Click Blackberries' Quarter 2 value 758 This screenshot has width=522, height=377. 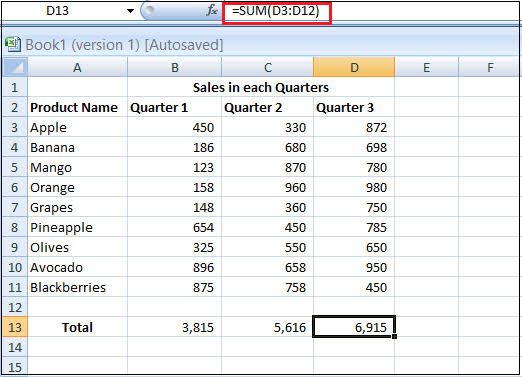pyautogui.click(x=267, y=287)
